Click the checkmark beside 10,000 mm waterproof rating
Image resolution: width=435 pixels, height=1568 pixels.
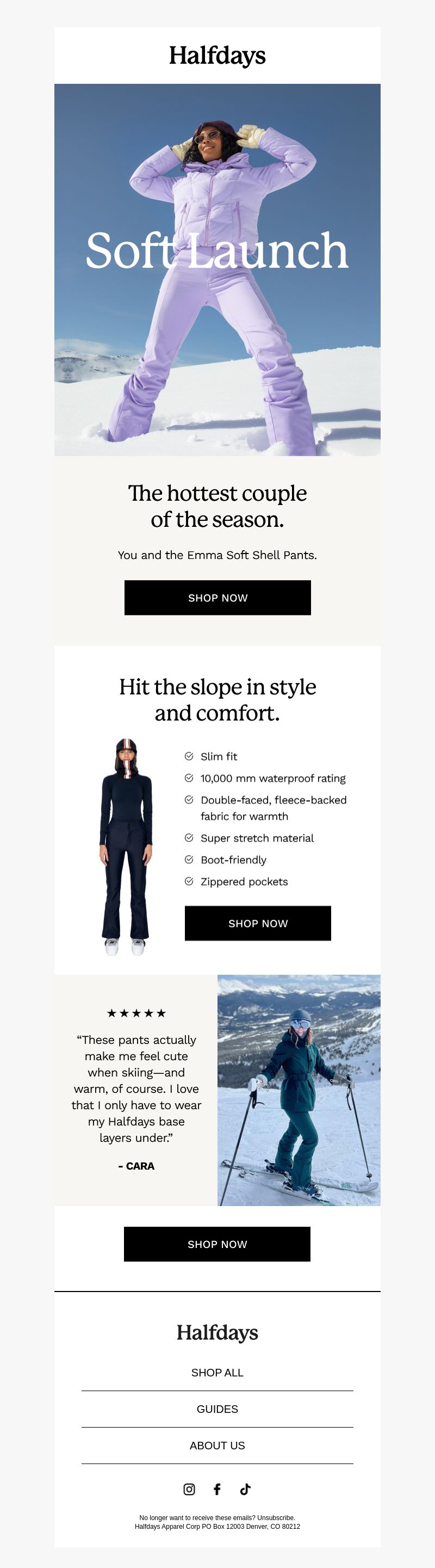189,778
